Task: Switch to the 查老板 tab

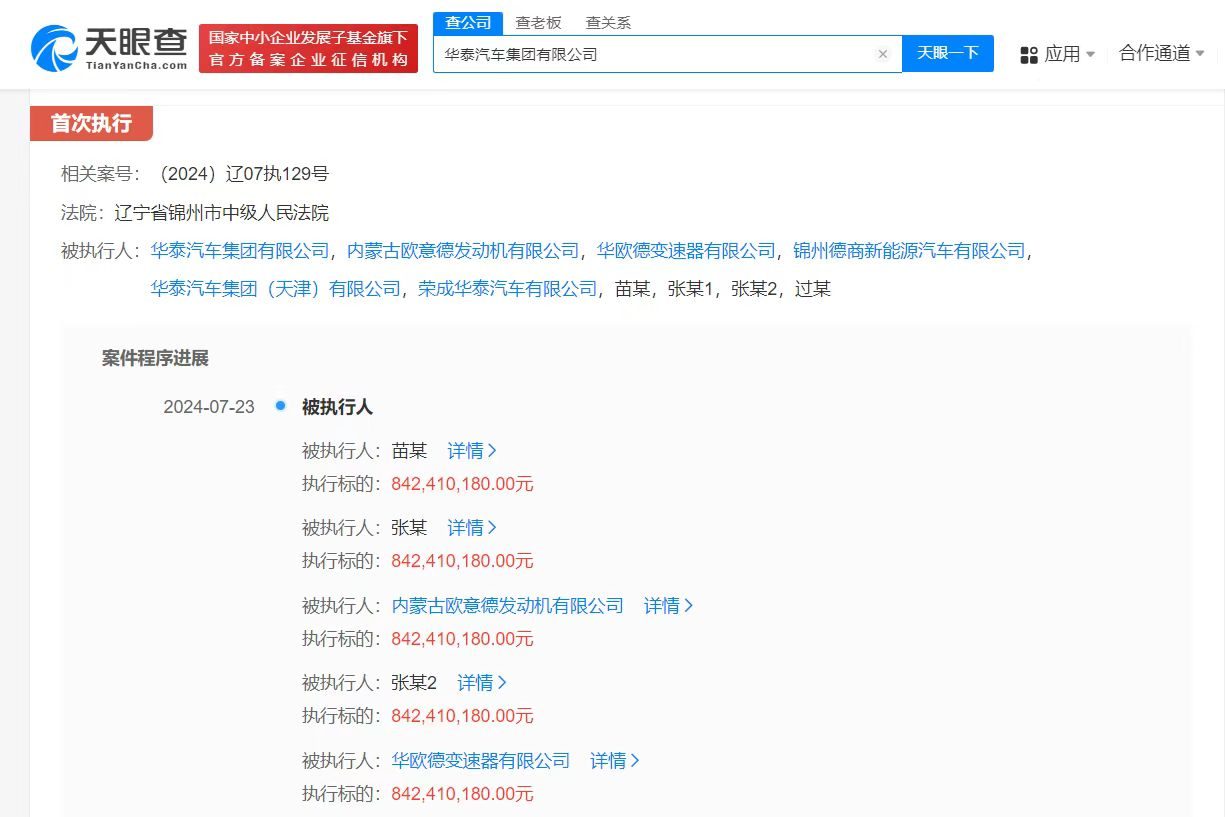Action: tap(538, 22)
